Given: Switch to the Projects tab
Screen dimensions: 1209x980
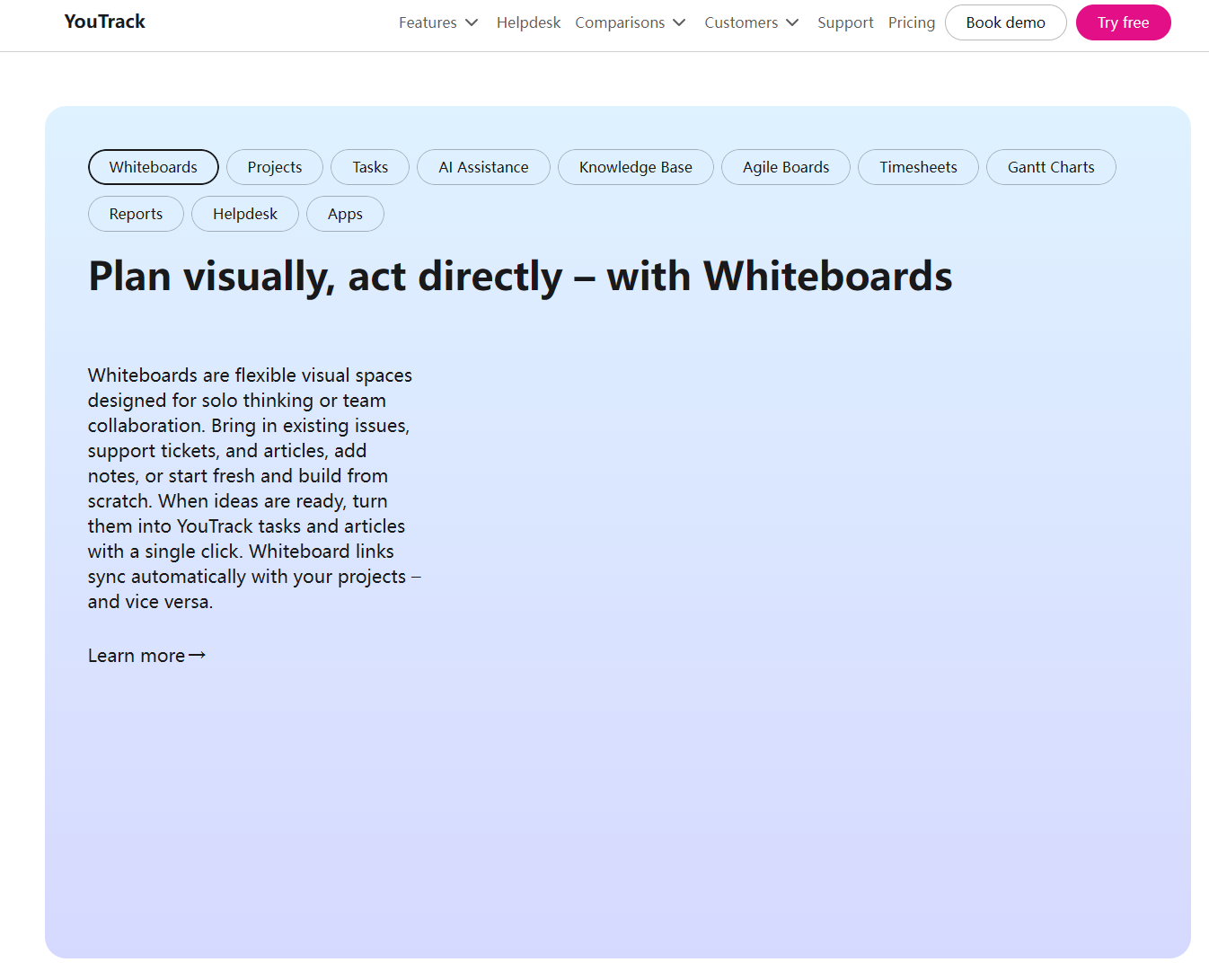Looking at the screenshot, I should (275, 167).
